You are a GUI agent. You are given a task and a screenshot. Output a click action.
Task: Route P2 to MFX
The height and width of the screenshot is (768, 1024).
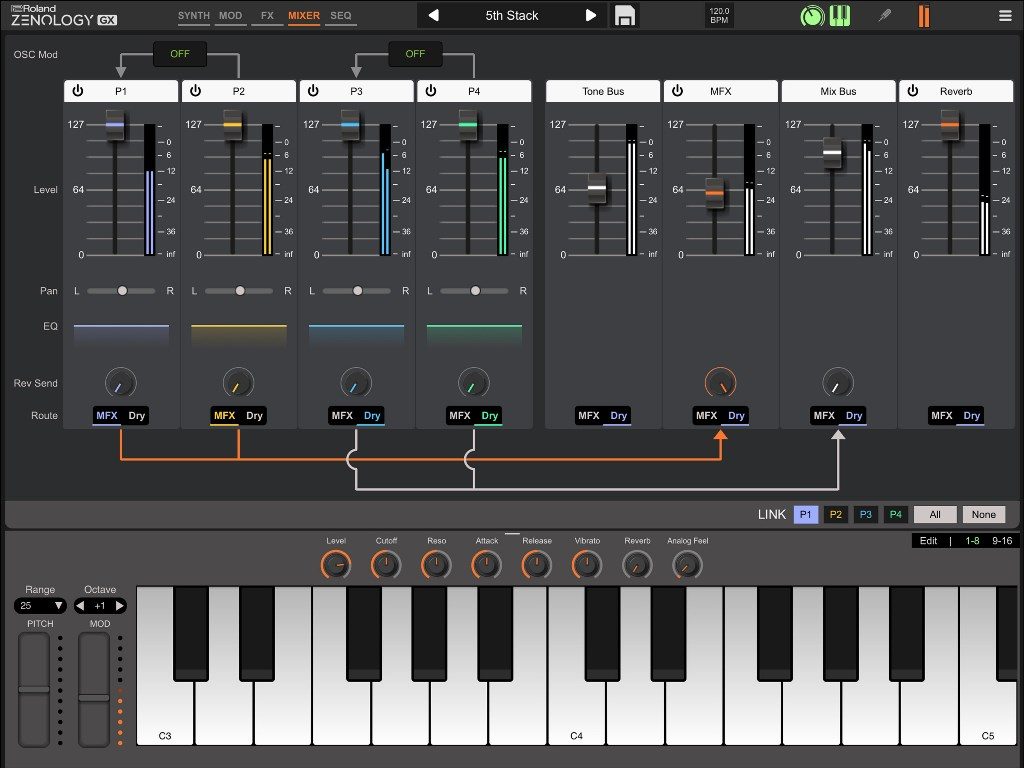tap(225, 415)
